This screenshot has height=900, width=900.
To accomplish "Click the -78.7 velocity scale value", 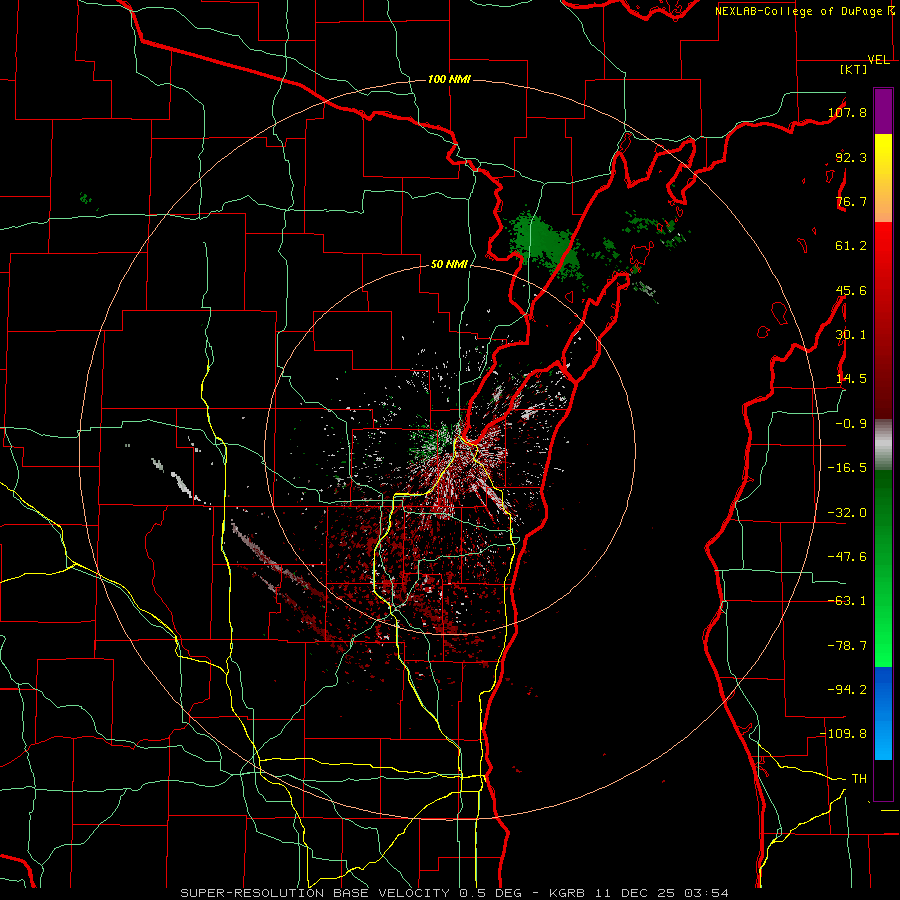I will (847, 646).
